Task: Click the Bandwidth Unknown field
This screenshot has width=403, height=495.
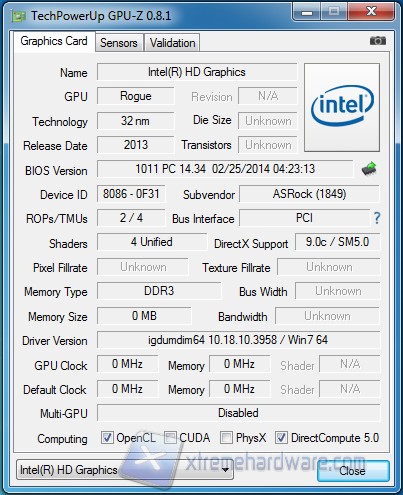Action: click(327, 316)
